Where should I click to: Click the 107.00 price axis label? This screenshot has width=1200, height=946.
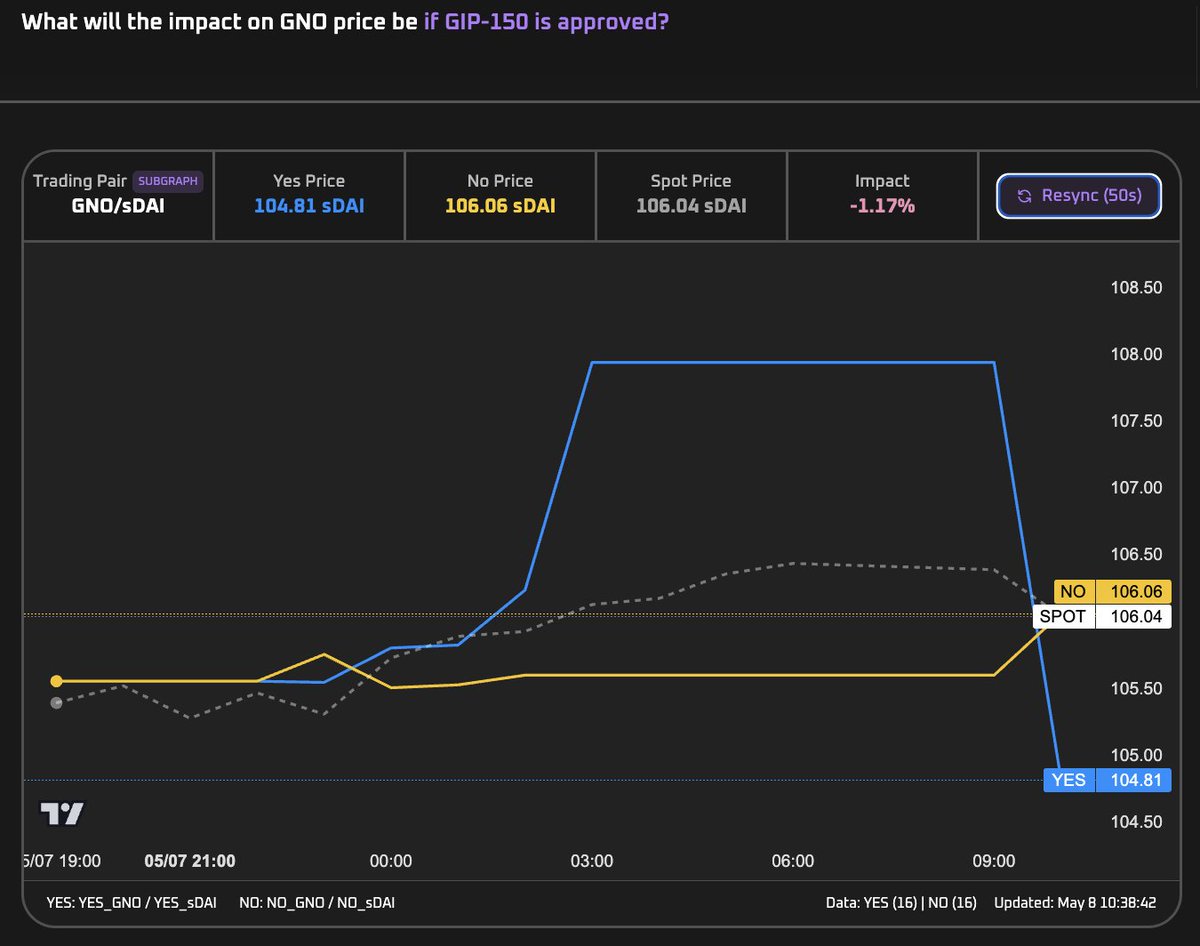[1138, 488]
